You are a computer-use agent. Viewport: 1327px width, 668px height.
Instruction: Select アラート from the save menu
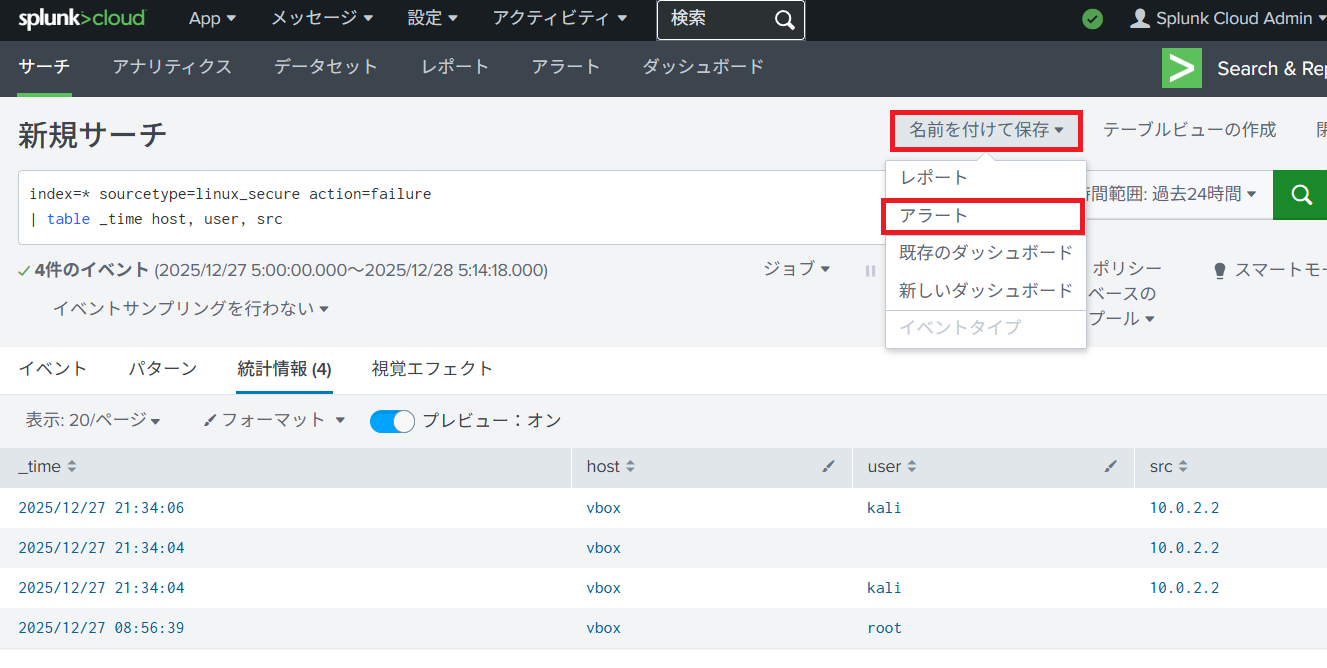[934, 216]
